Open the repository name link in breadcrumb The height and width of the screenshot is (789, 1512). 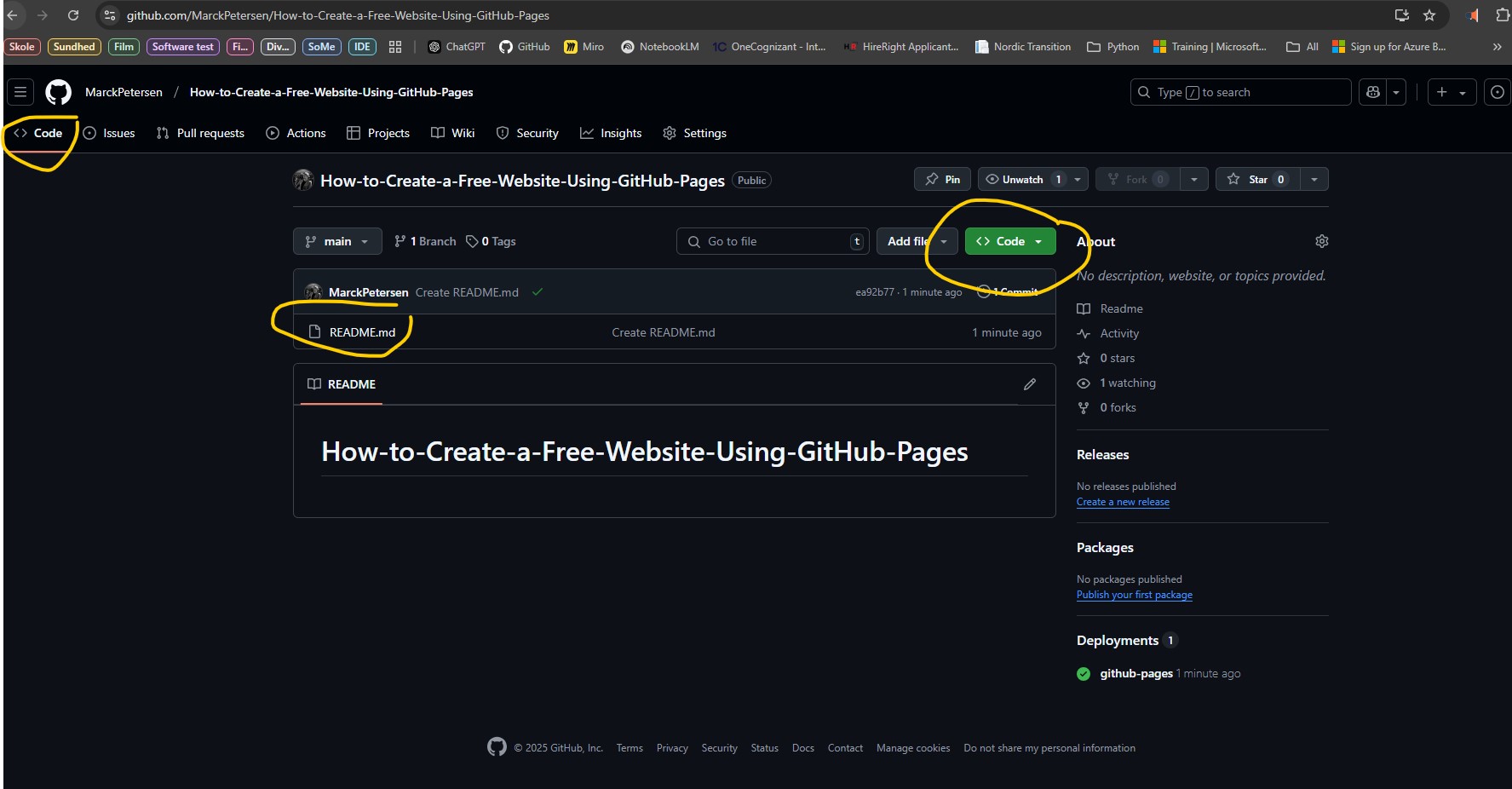pos(331,92)
